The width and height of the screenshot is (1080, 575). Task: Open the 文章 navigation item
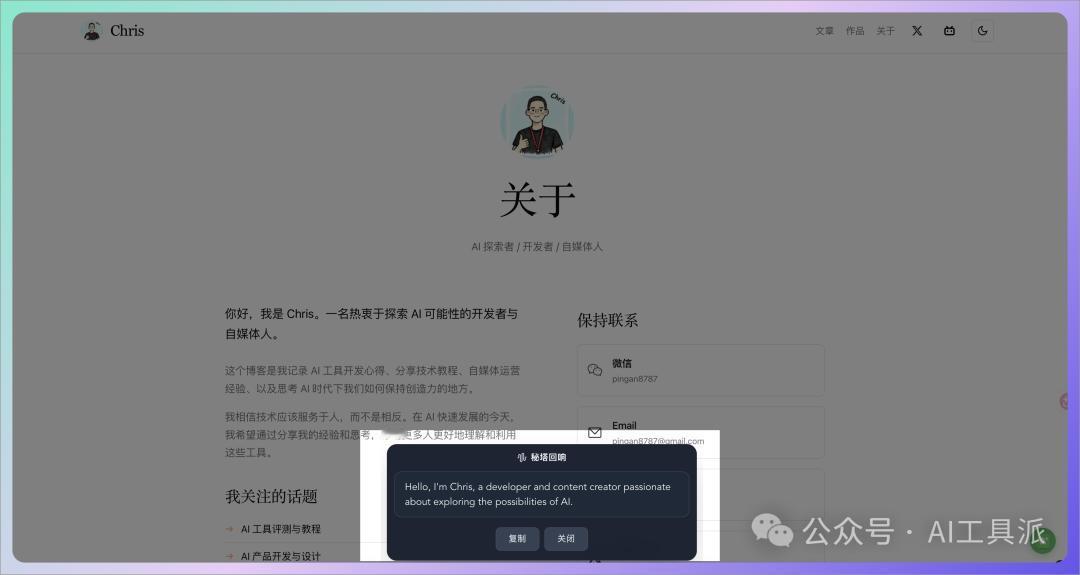pos(824,31)
